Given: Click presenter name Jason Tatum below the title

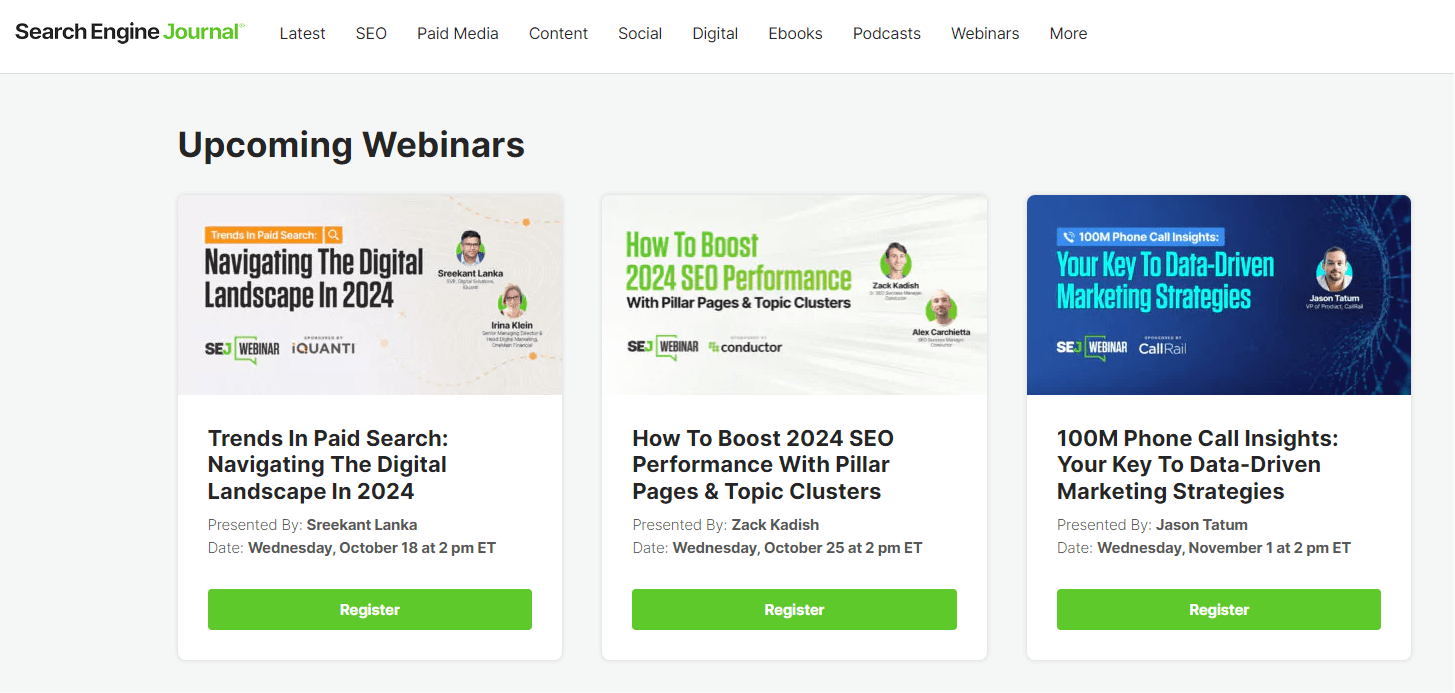Looking at the screenshot, I should pos(1202,524).
